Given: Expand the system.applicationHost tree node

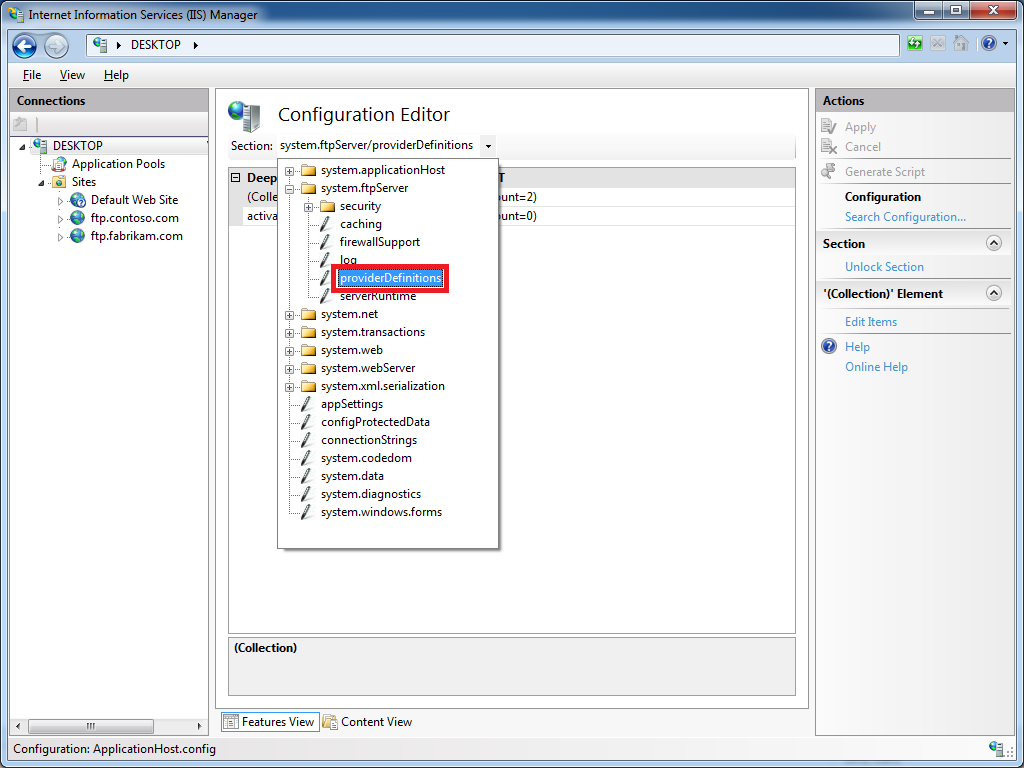Looking at the screenshot, I should click(x=290, y=170).
